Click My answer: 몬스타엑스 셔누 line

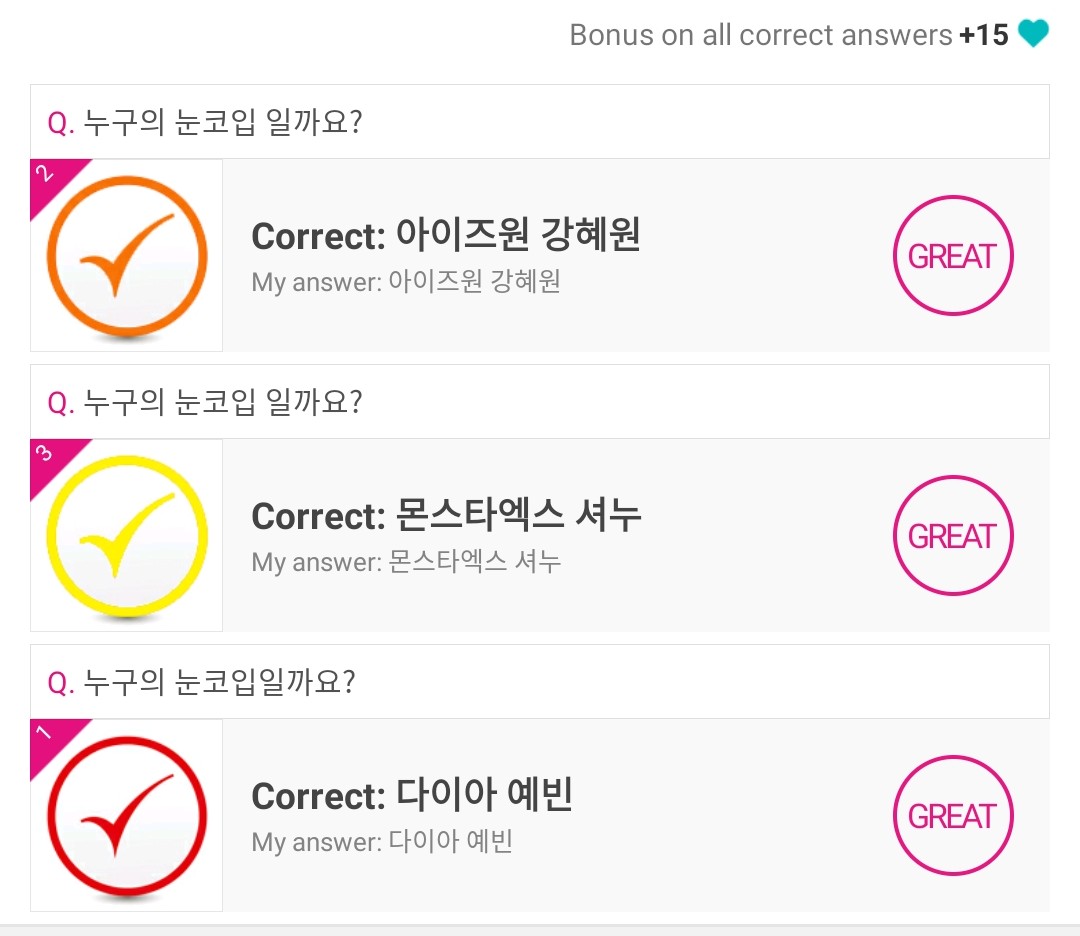pos(406,562)
